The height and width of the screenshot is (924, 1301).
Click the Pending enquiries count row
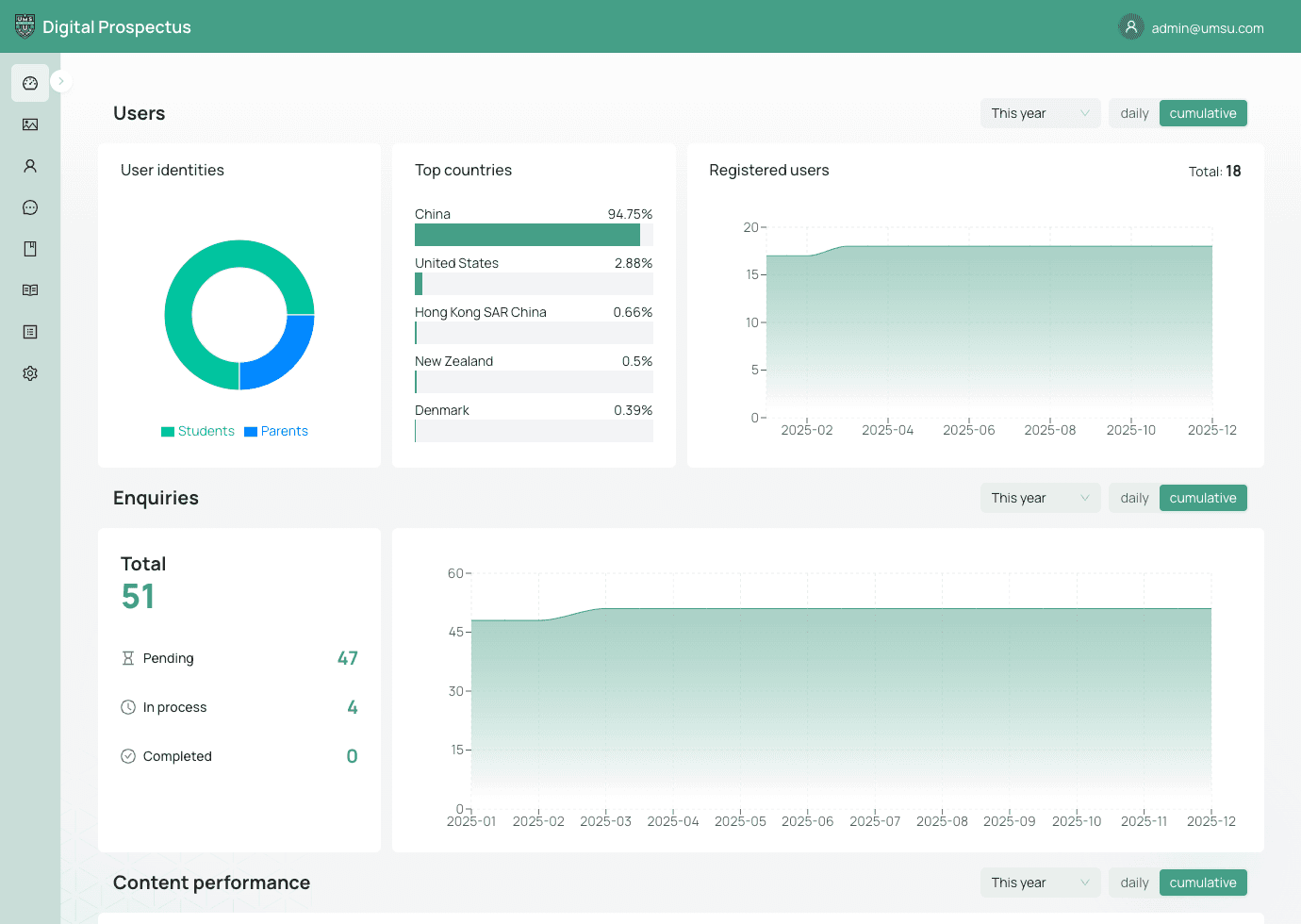(239, 658)
